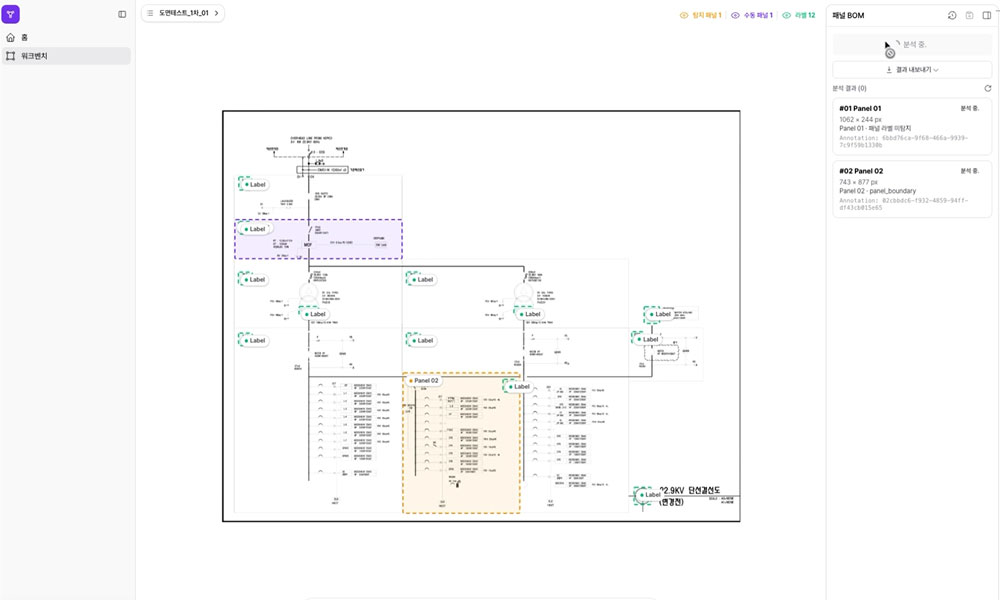Click the 분석 중 analysis button
Image resolution: width=1000 pixels, height=600 pixels.
pyautogui.click(x=912, y=45)
